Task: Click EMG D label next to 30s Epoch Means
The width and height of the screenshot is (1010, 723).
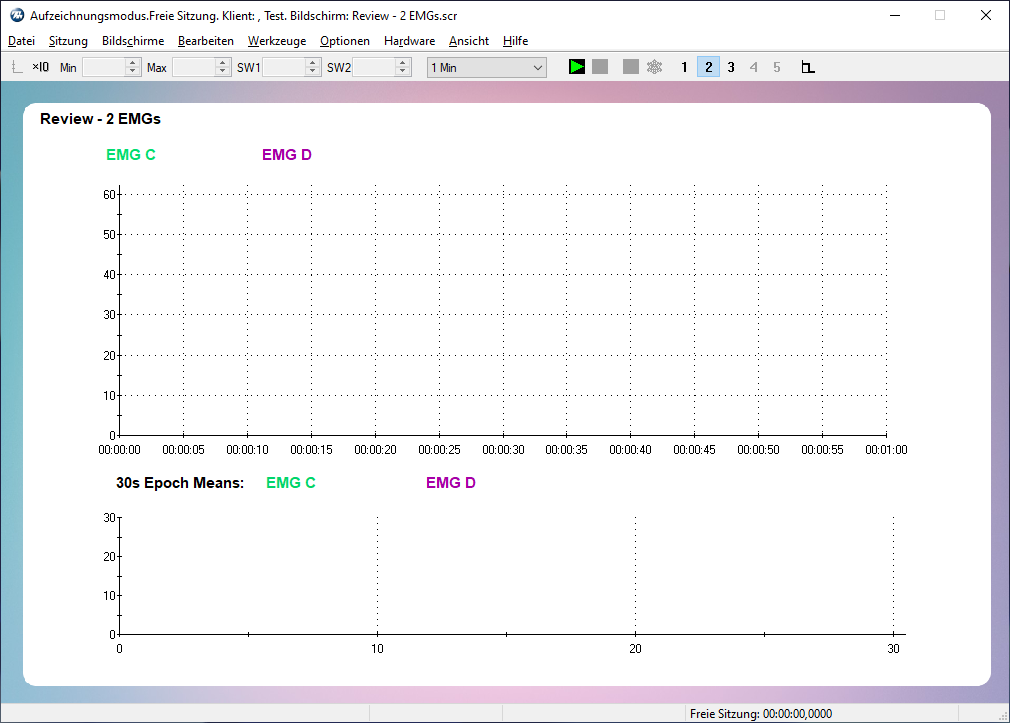Action: point(451,483)
